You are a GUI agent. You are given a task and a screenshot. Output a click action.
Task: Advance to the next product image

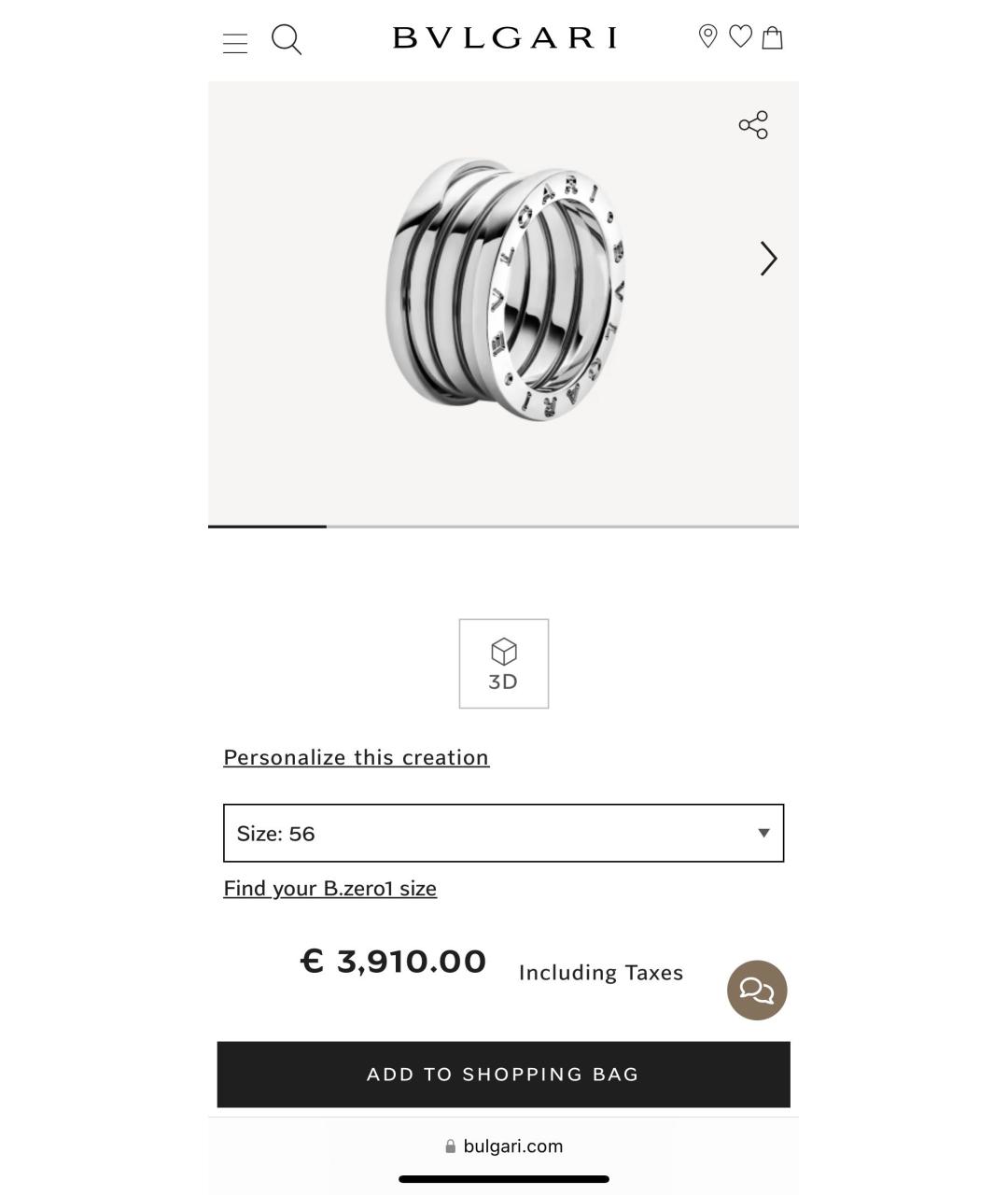coord(767,259)
